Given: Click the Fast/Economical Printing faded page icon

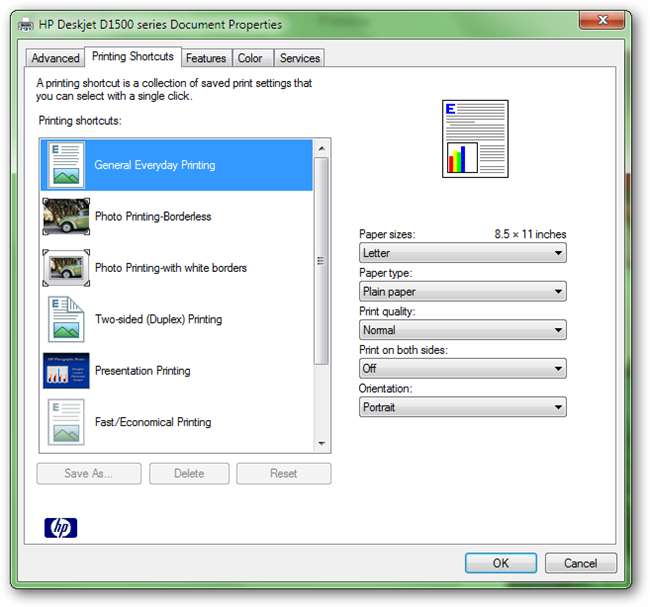Looking at the screenshot, I should click(x=66, y=422).
